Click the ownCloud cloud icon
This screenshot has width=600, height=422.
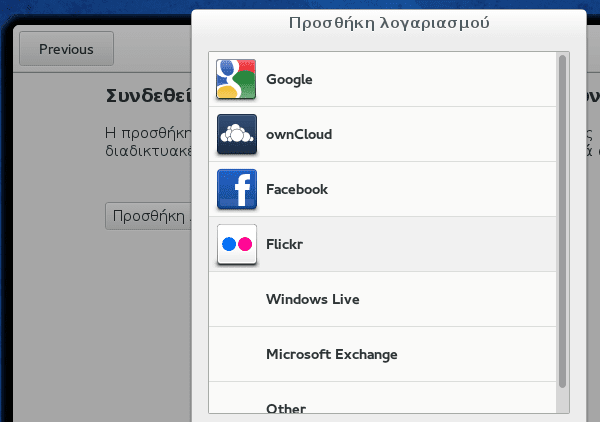237,134
